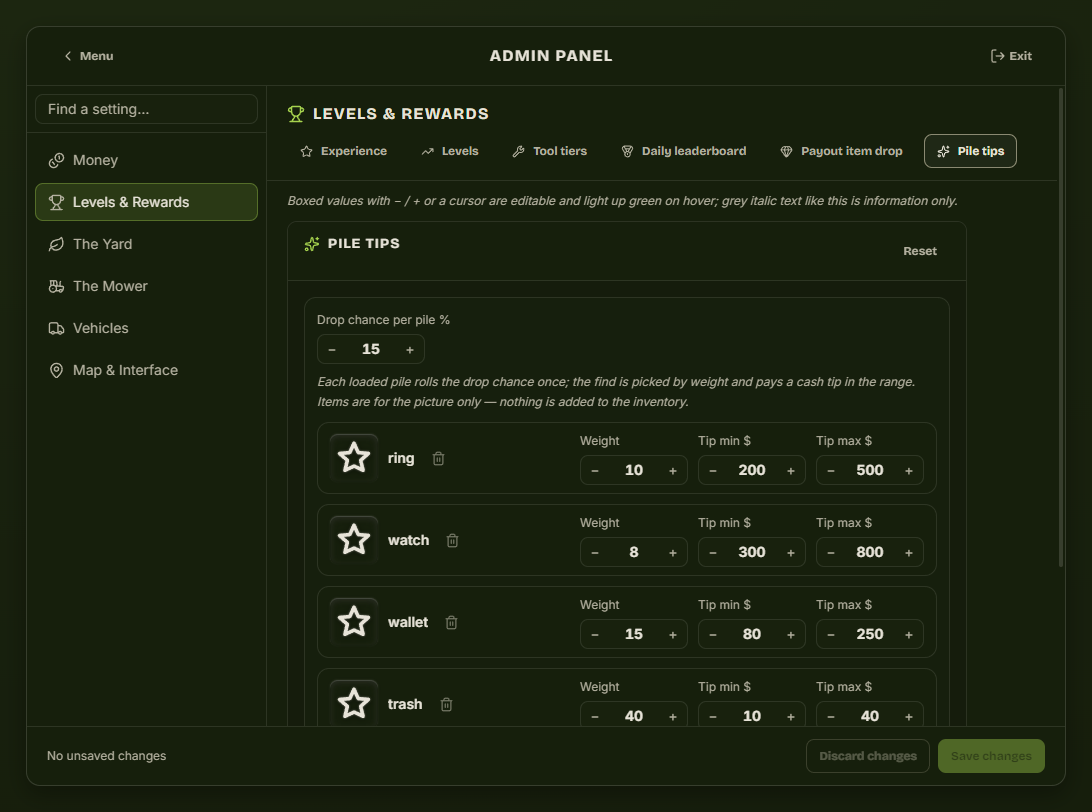Open the Tool tiers tab
Image resolution: width=1092 pixels, height=812 pixels.
(x=549, y=151)
